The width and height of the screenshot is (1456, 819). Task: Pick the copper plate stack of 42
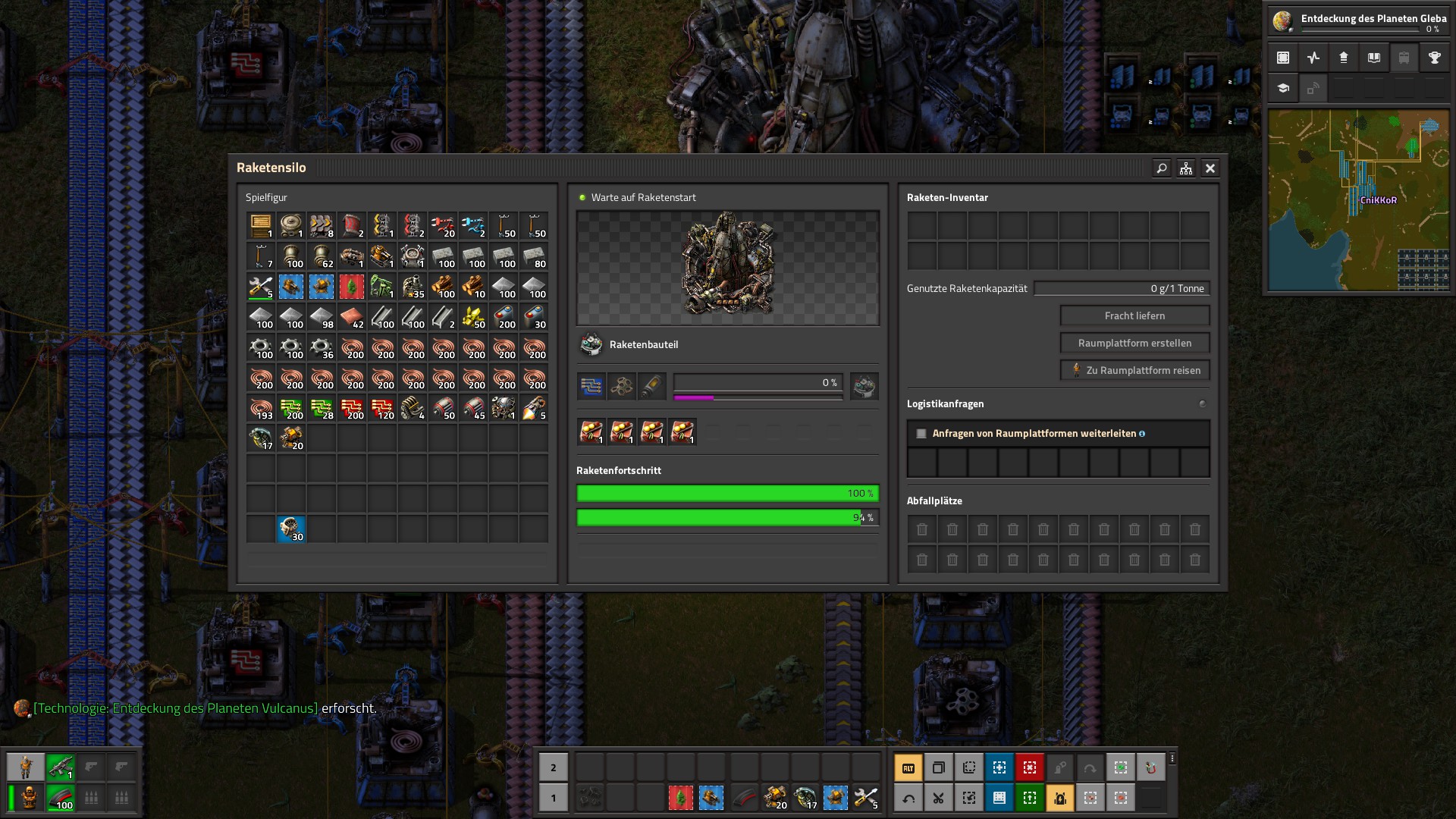pyautogui.click(x=351, y=316)
